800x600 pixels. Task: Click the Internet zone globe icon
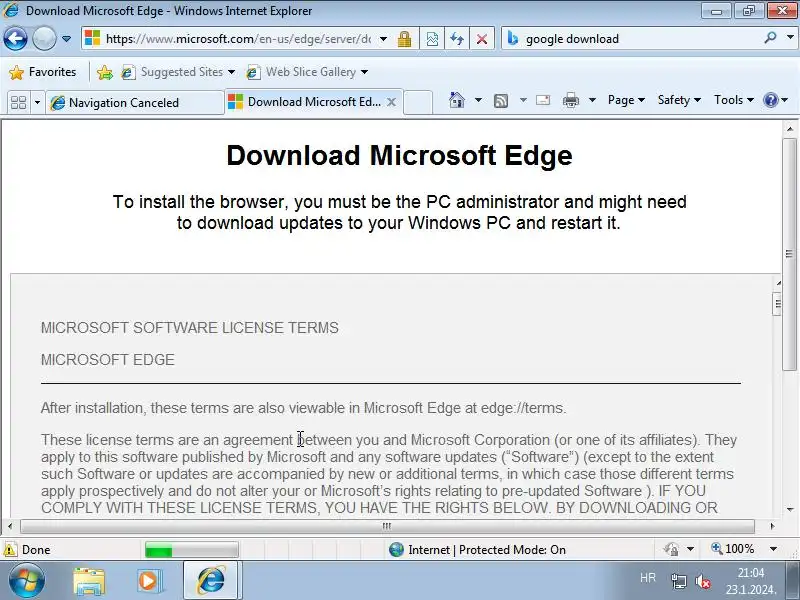pyautogui.click(x=396, y=549)
